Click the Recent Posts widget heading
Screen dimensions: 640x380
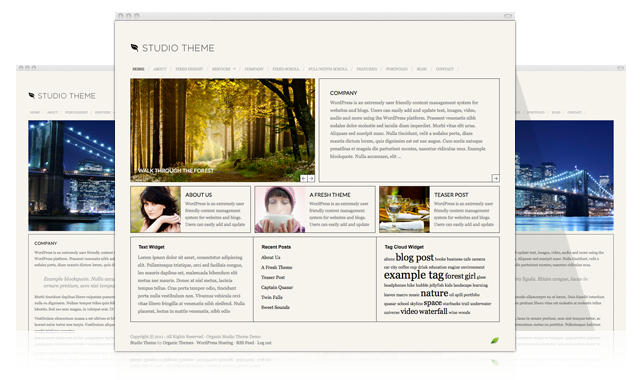point(276,247)
